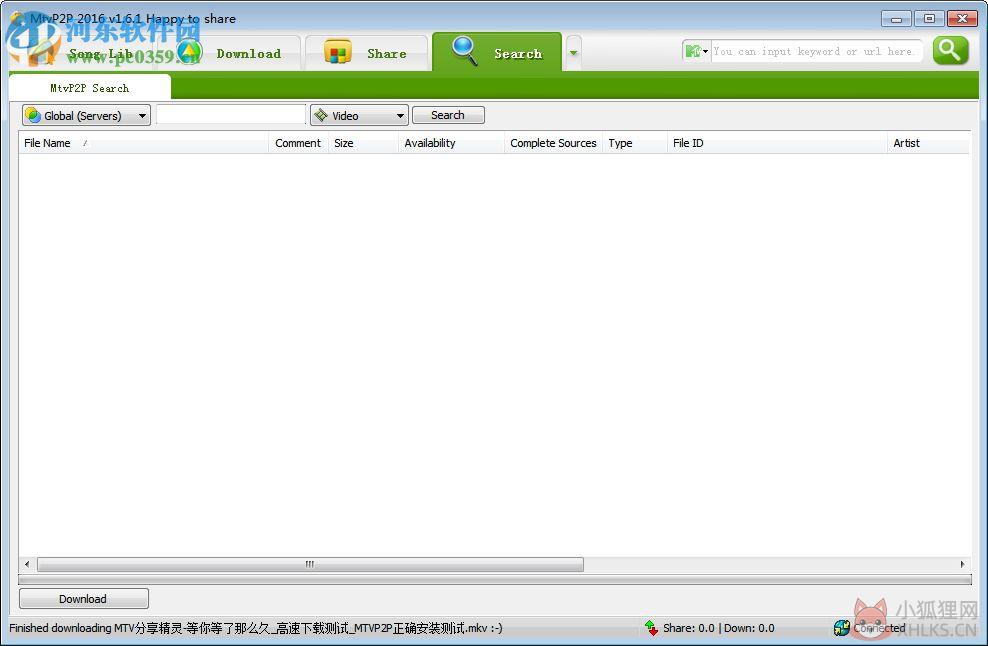Viewport: 988px width, 646px height.
Task: Click the scrollbar left arrow
Action: point(26,564)
